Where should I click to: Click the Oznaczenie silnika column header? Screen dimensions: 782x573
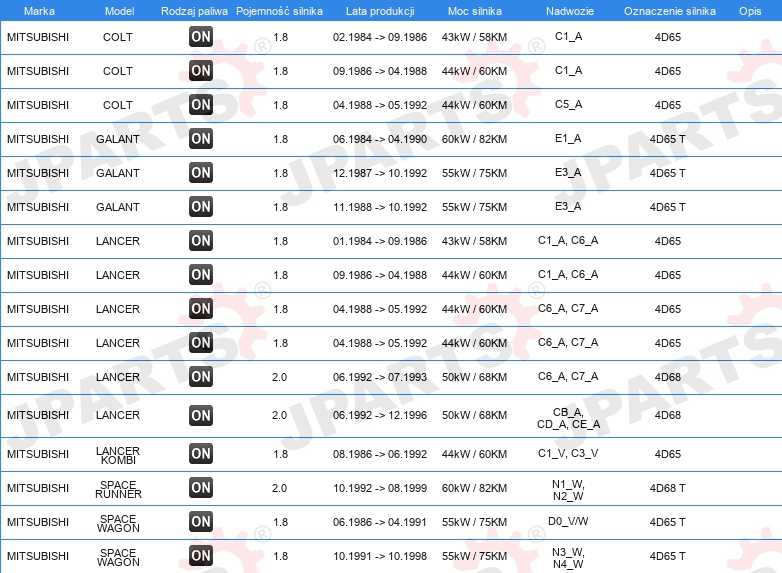click(x=670, y=11)
